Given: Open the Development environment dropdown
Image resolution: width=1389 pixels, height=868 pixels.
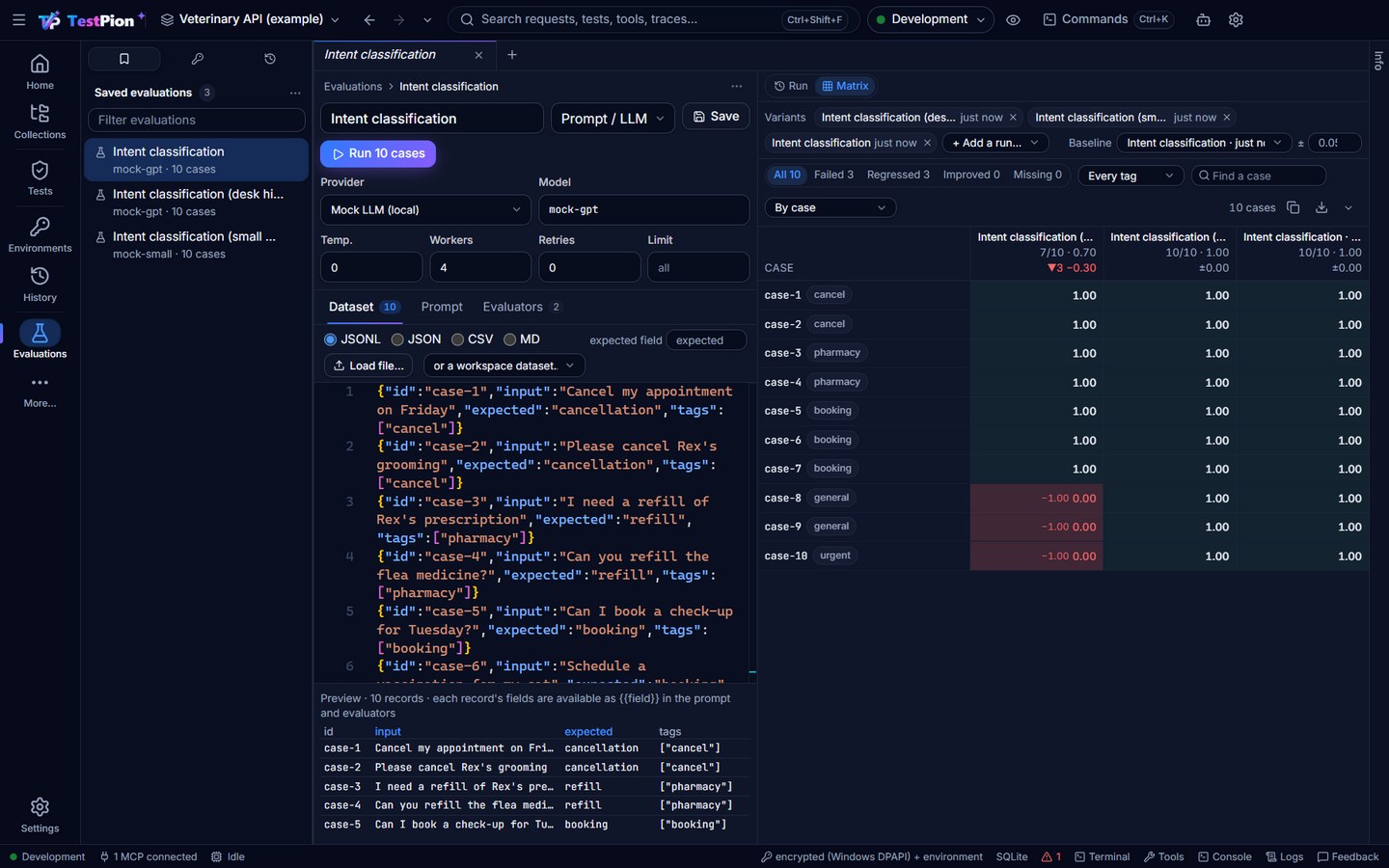Looking at the screenshot, I should point(930,19).
